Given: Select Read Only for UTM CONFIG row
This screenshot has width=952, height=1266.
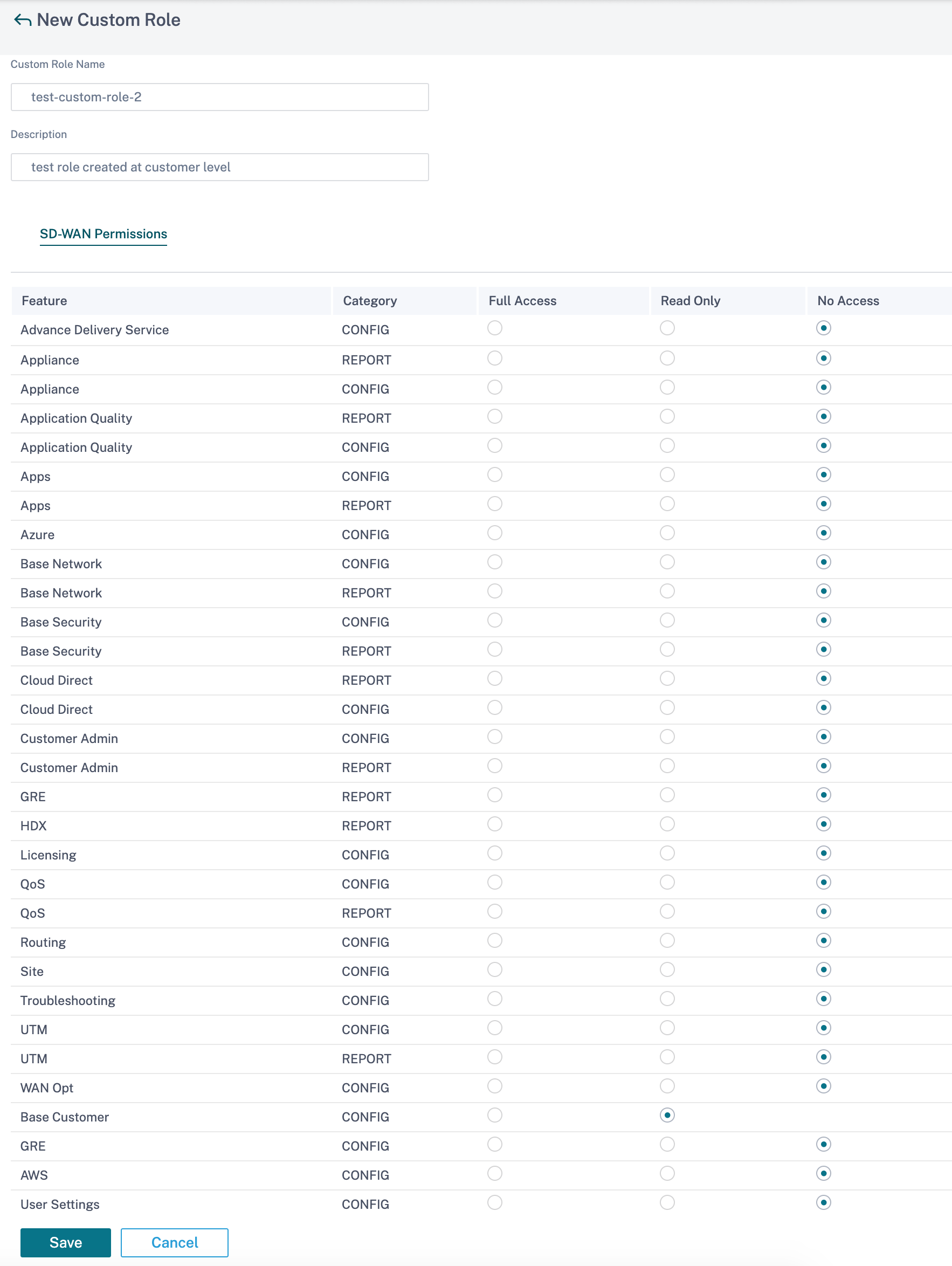Looking at the screenshot, I should point(667,1028).
